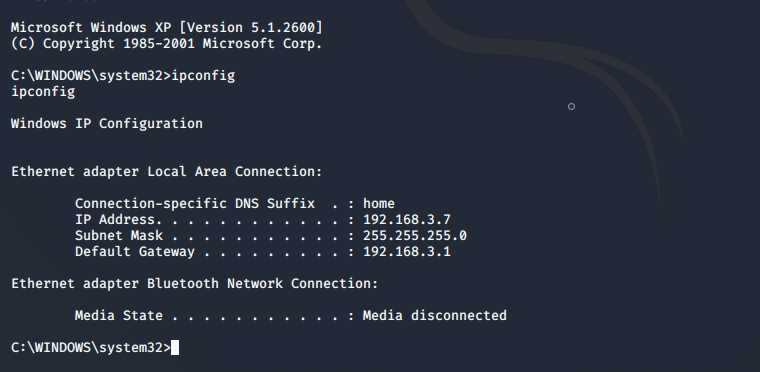
Task: Click the Ethernet adapter Bluetooth Network Connection line
Action: (194, 284)
